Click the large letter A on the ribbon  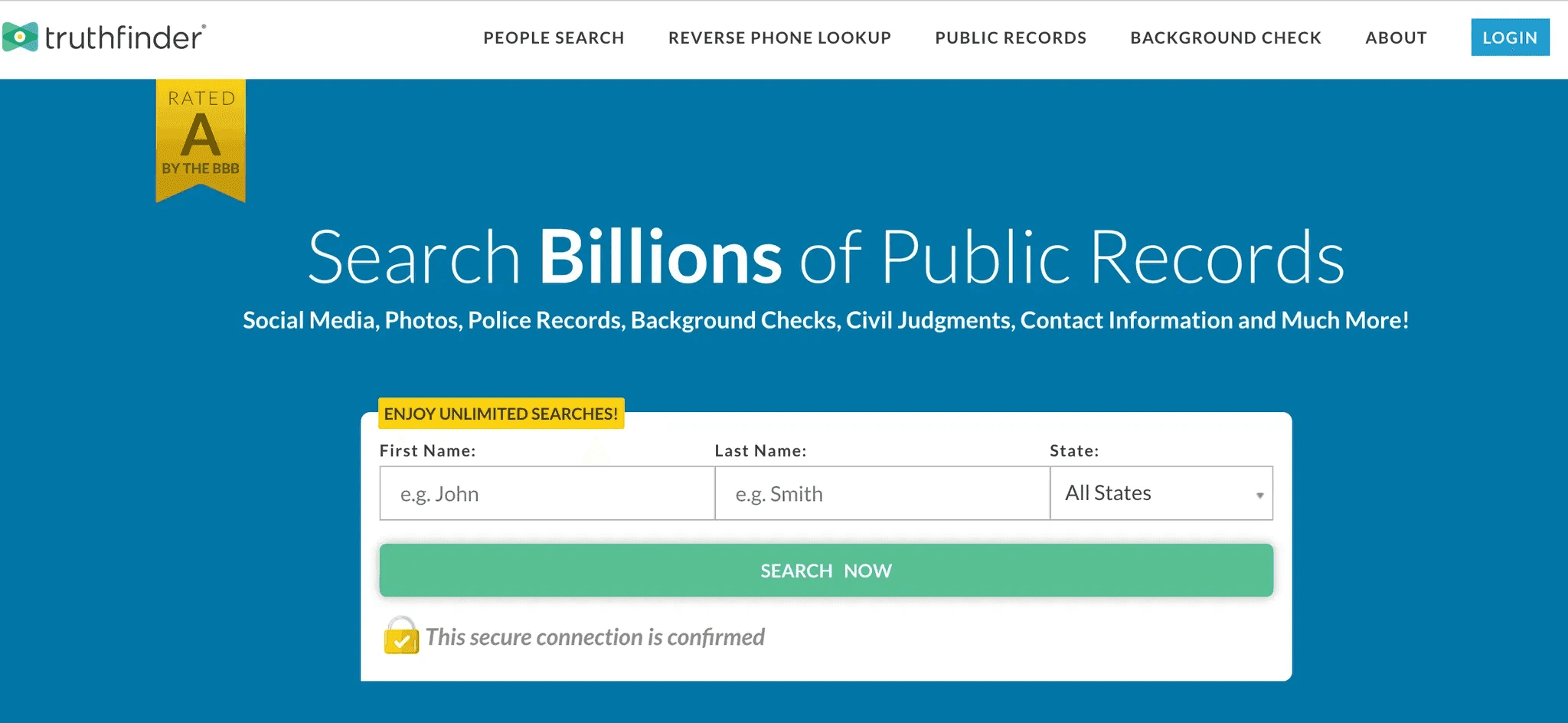point(201,135)
